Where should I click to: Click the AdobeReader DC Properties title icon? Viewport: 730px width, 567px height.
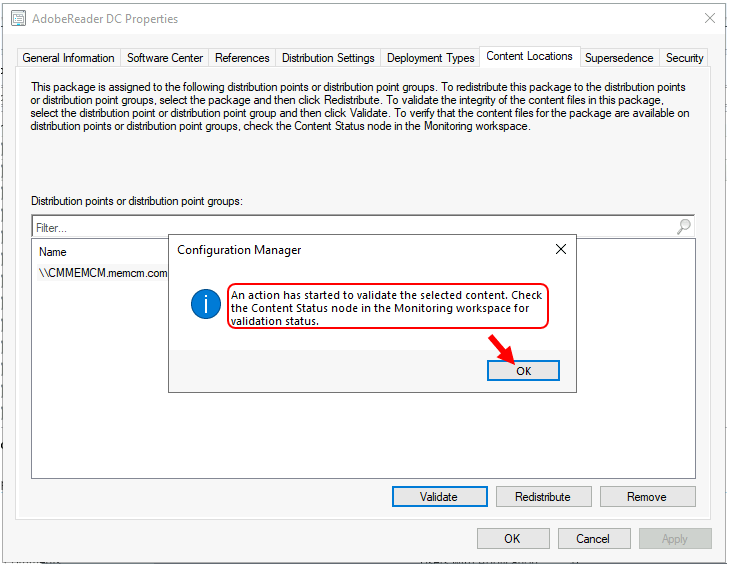point(19,19)
